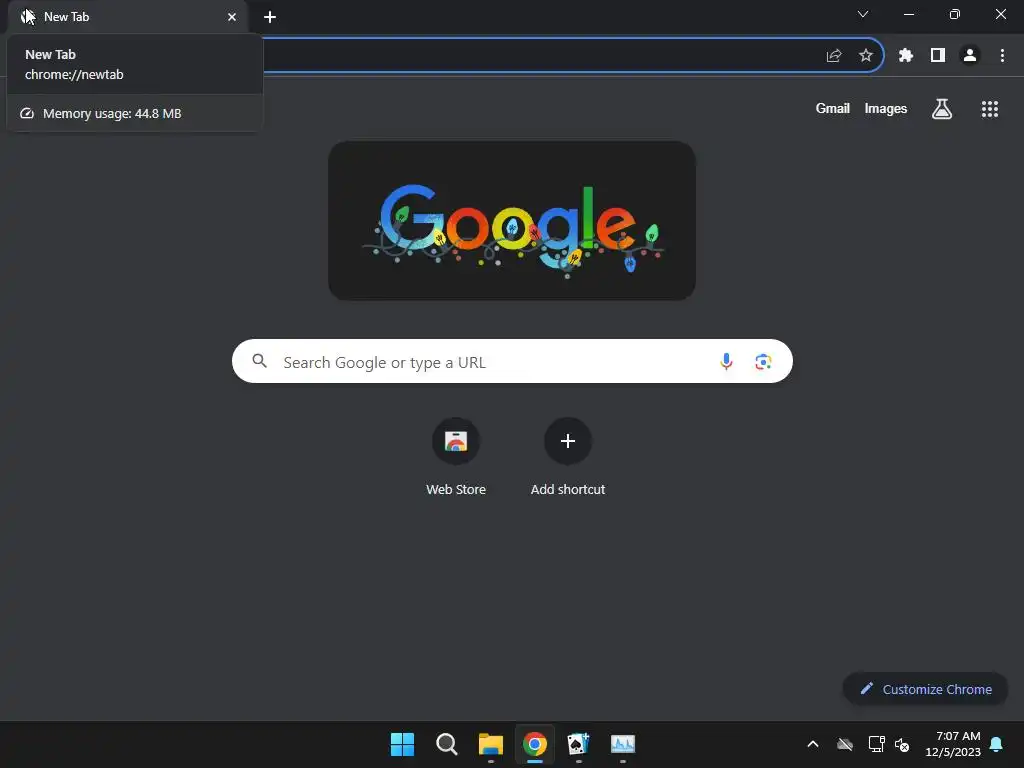This screenshot has width=1024, height=768.
Task: Open notifications bell icon
Action: 997,744
